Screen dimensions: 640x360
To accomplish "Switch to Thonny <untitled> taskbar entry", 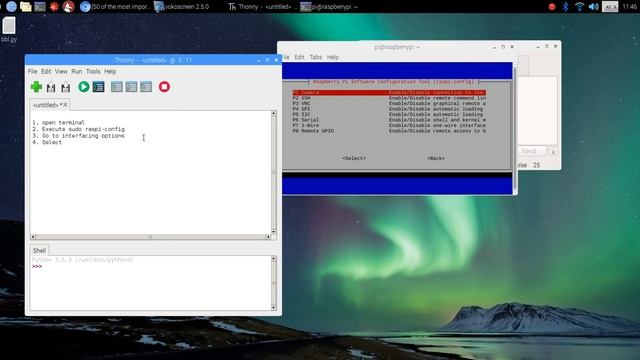I will point(260,7).
